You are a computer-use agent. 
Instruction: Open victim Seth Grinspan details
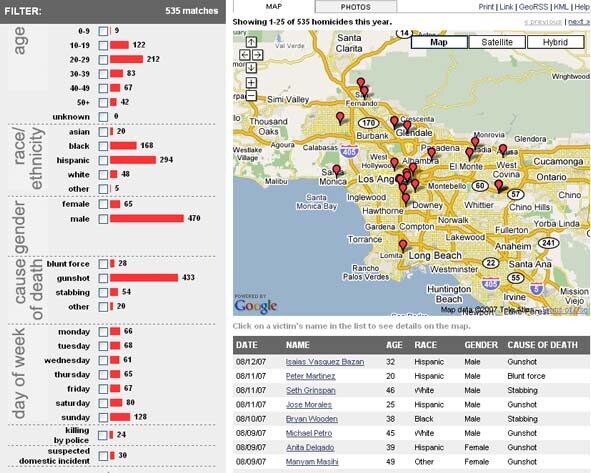pyautogui.click(x=311, y=390)
